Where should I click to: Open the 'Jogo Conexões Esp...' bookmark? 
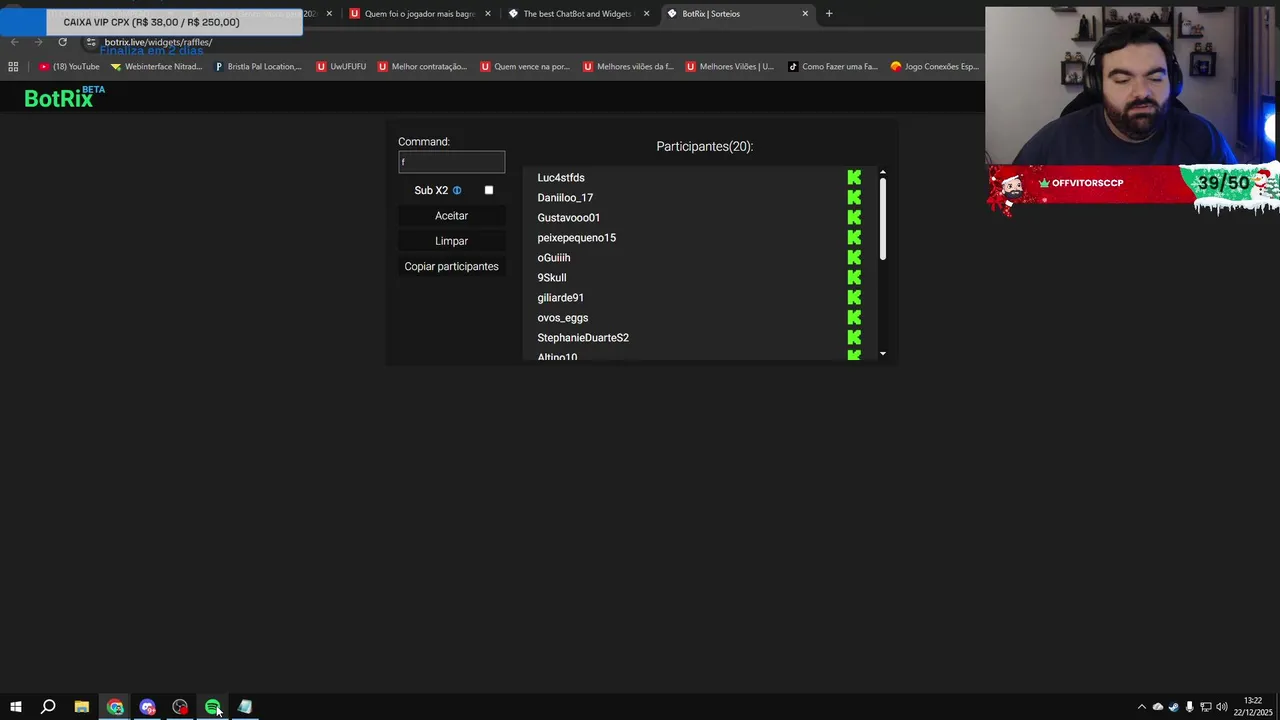tap(934, 67)
